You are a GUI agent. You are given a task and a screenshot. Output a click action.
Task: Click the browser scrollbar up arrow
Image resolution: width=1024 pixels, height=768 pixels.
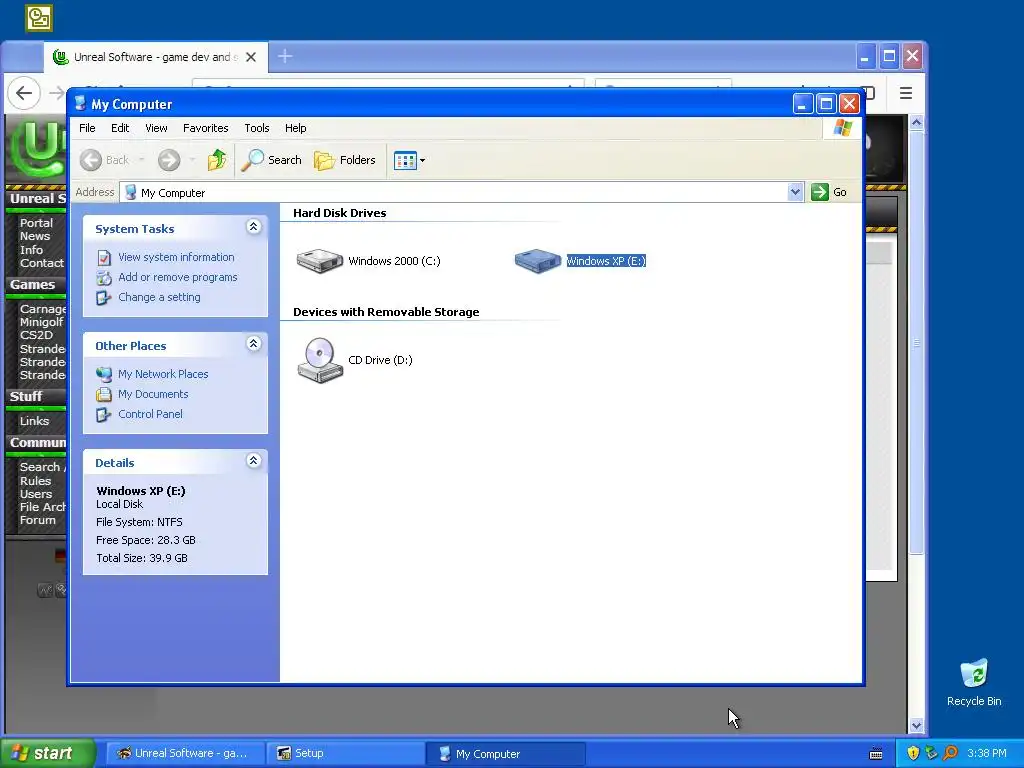tap(916, 122)
